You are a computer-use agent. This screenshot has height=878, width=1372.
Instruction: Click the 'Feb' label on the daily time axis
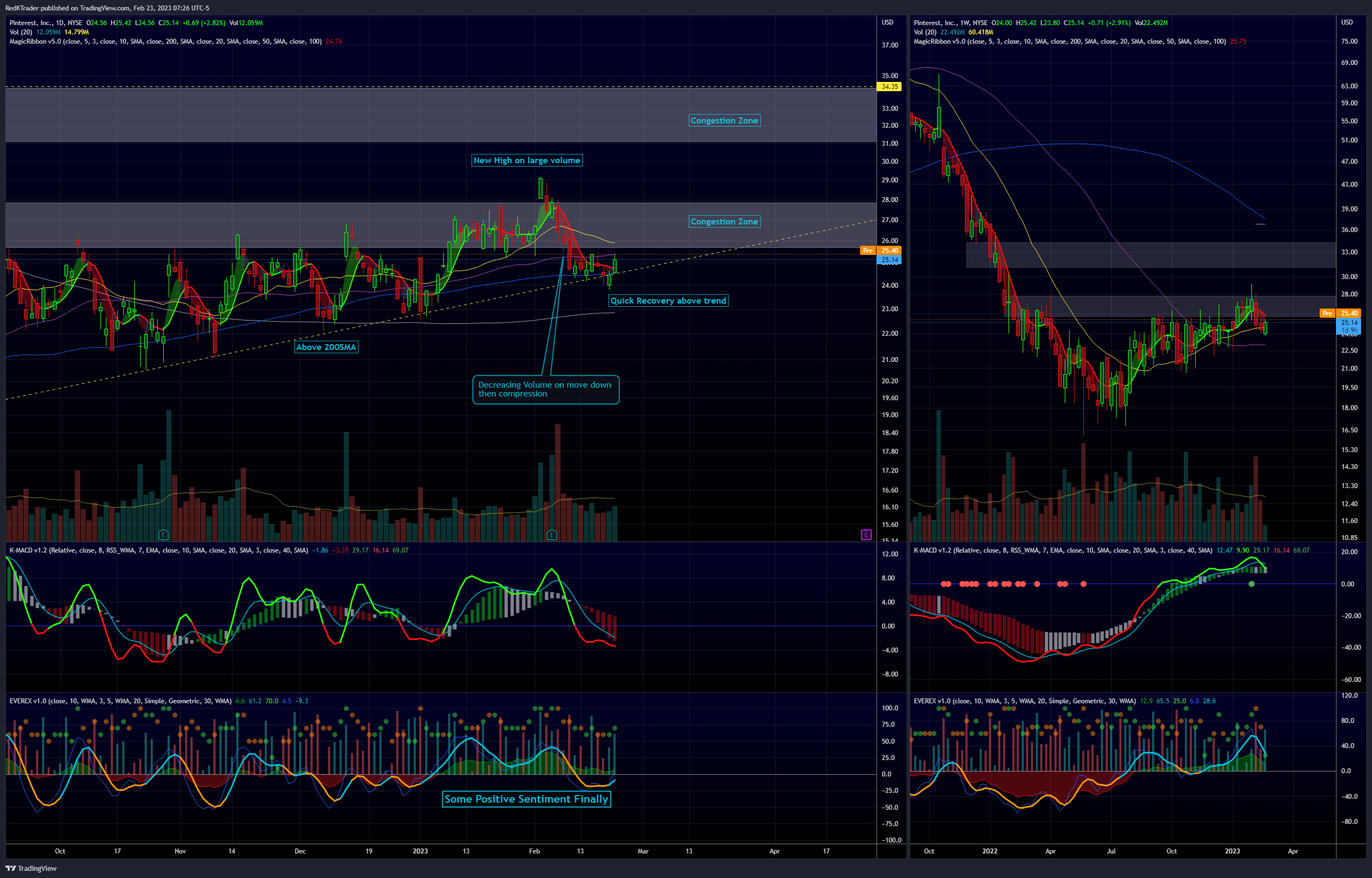click(534, 851)
